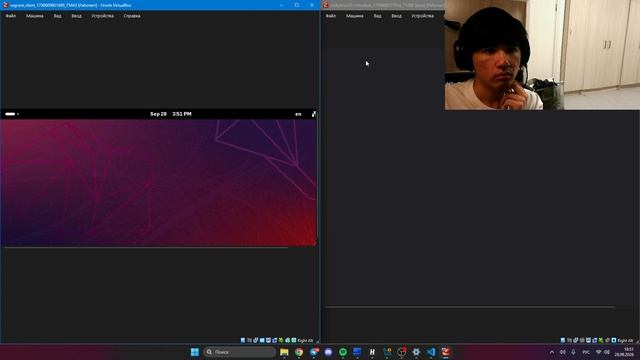Click gray optical disk indicator in left VM status bar
The width and height of the screenshot is (640, 360).
[249, 340]
